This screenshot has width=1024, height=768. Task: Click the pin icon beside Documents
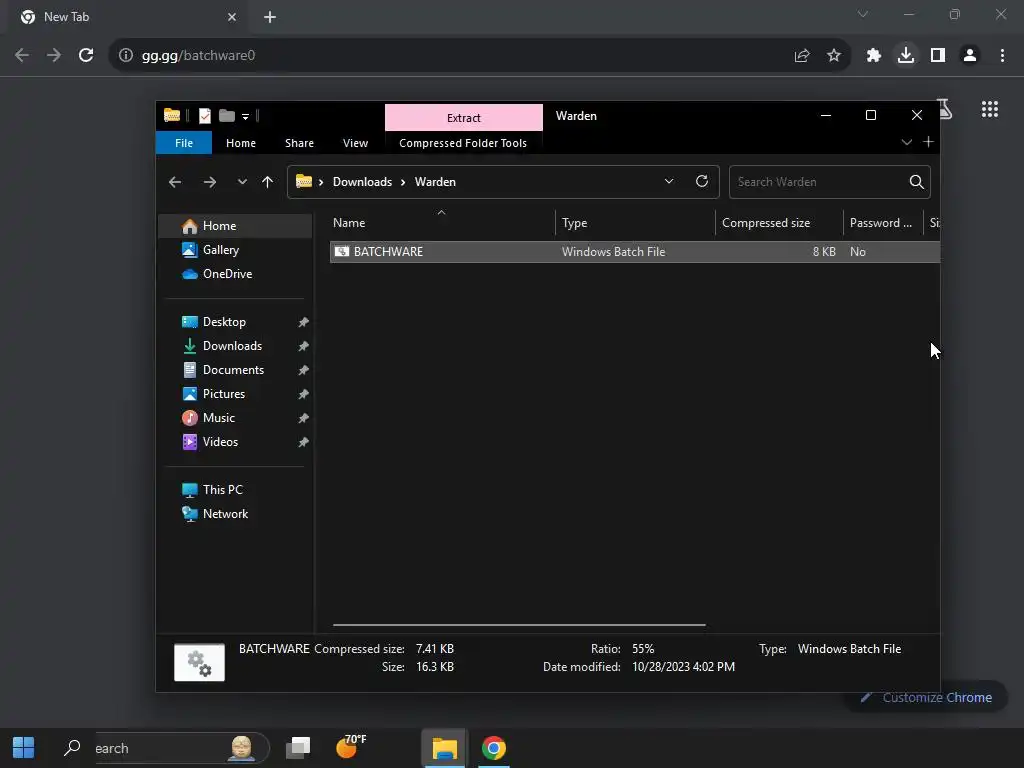coord(303,370)
